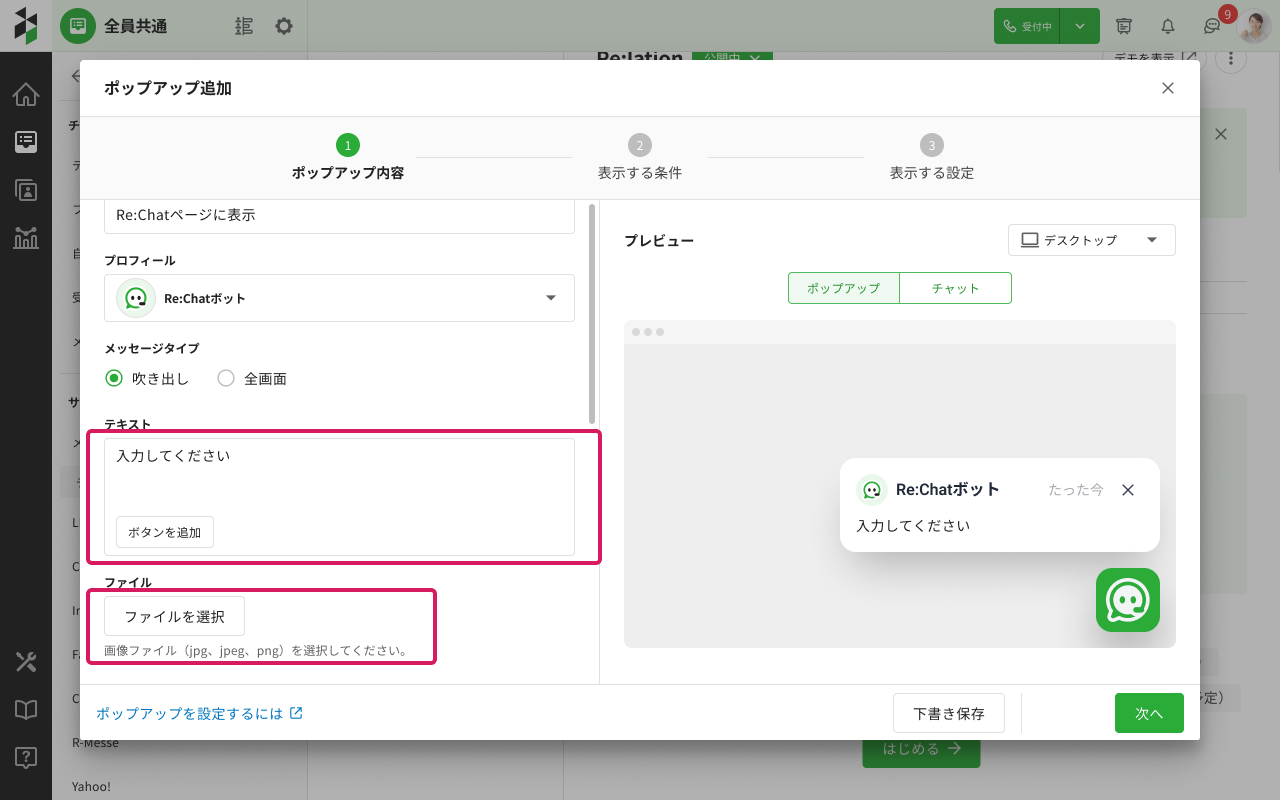Expand the 受付中 status dropdown arrow
Viewport: 1280px width, 800px height.
(x=1080, y=26)
